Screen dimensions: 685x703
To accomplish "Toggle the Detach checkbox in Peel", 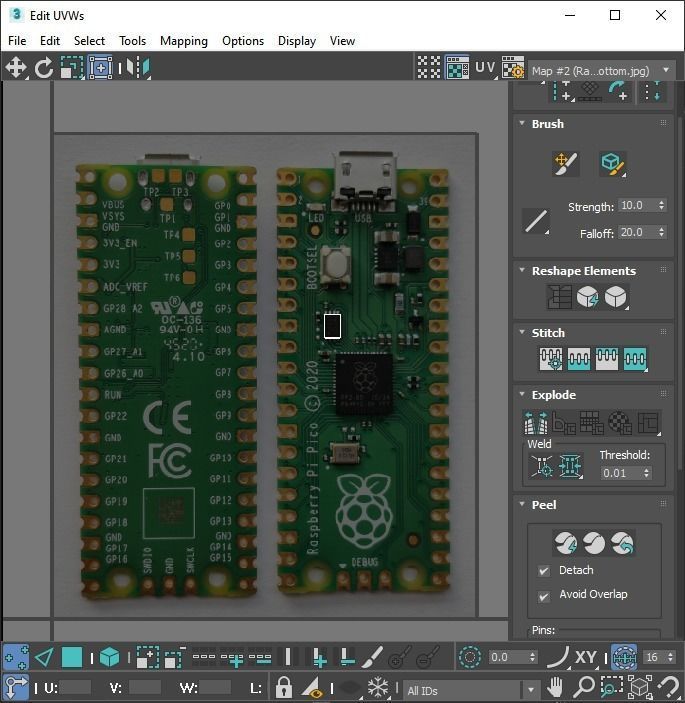I will 544,571.
